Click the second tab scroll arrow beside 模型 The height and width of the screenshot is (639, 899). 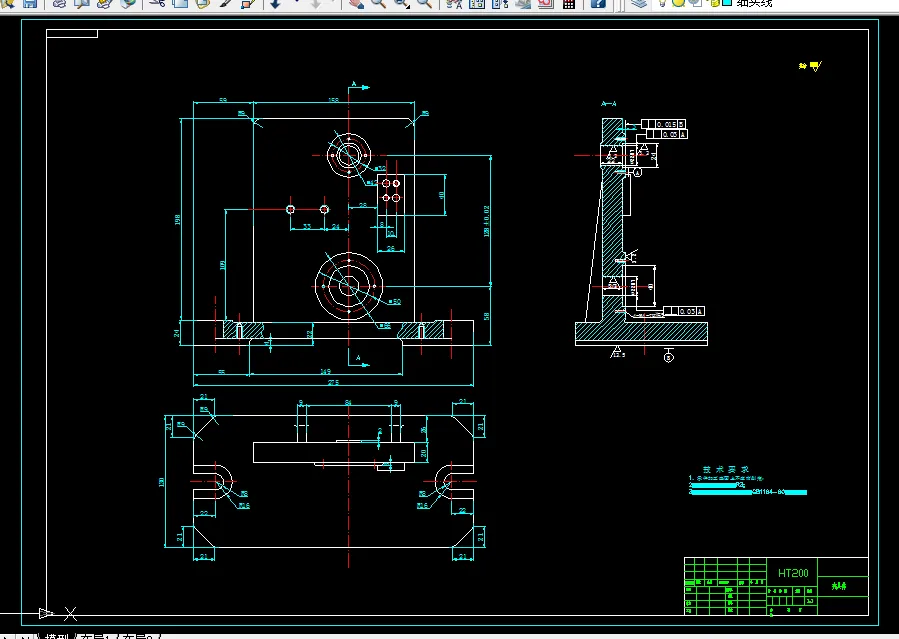coord(26,637)
